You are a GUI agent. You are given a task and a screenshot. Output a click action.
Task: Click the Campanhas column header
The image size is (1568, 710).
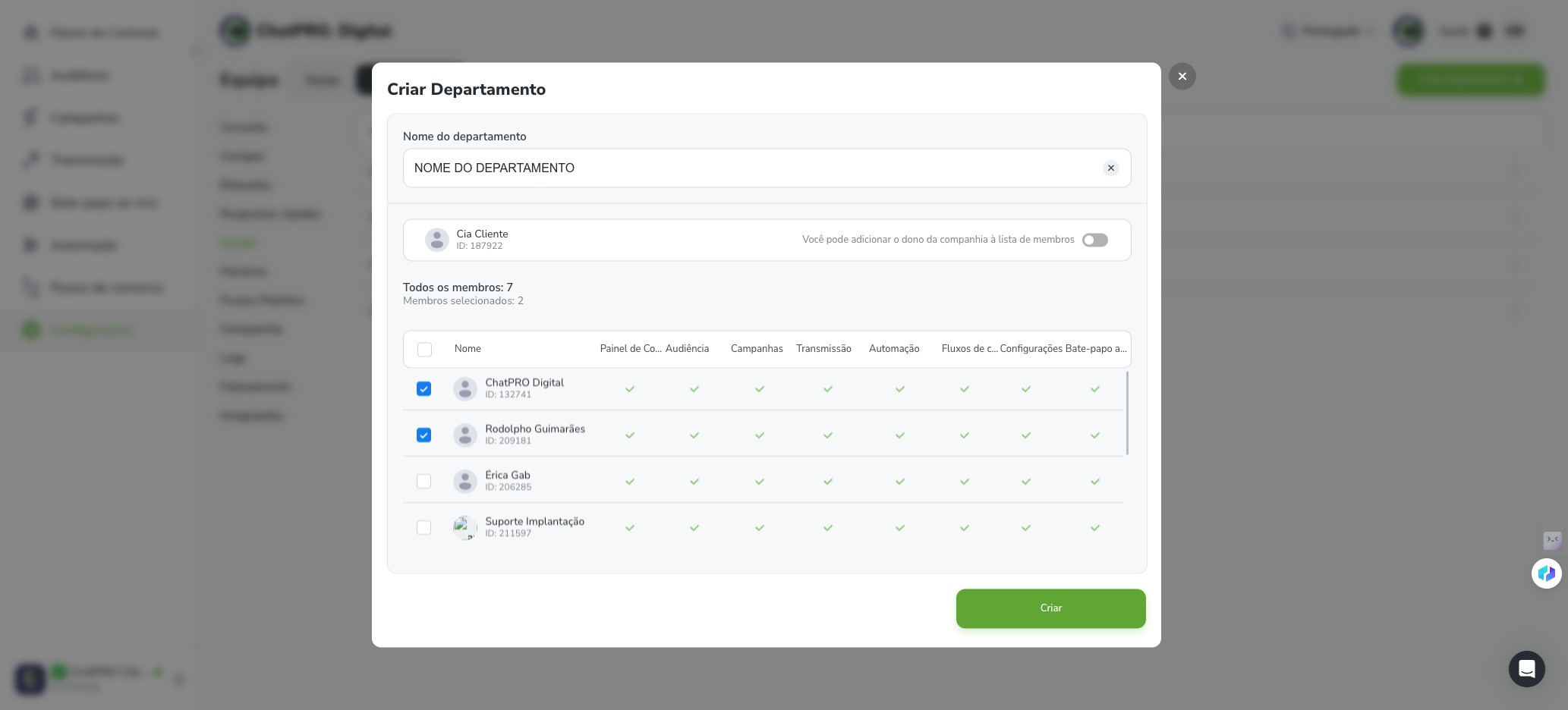coord(757,349)
